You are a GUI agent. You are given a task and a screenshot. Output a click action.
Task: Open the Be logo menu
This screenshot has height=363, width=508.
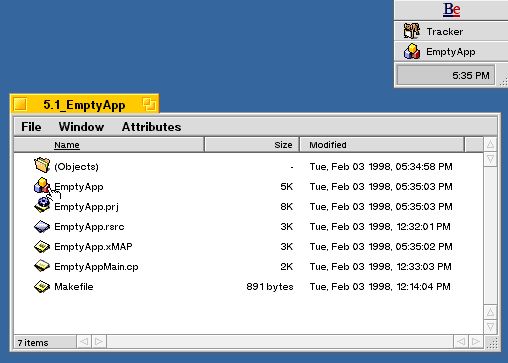click(451, 10)
